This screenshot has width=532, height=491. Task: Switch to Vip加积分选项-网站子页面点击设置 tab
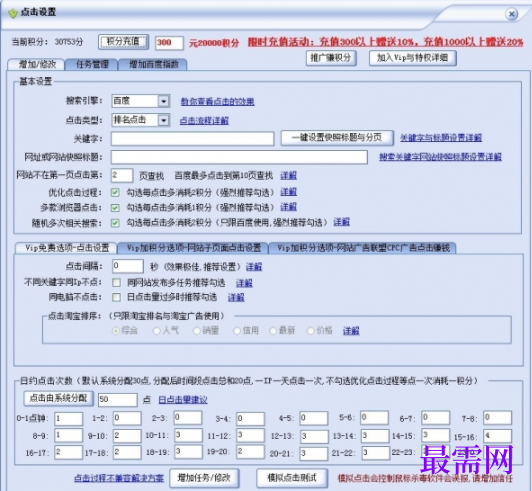[193, 248]
